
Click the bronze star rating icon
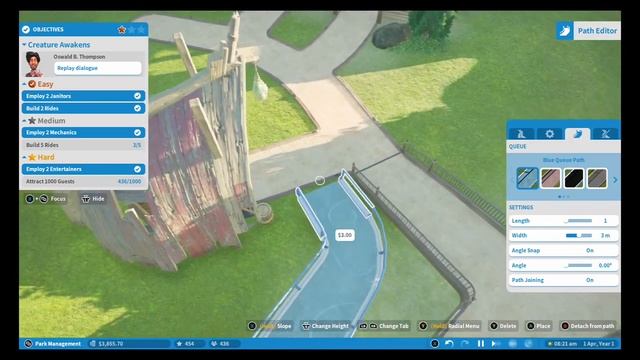(x=122, y=29)
